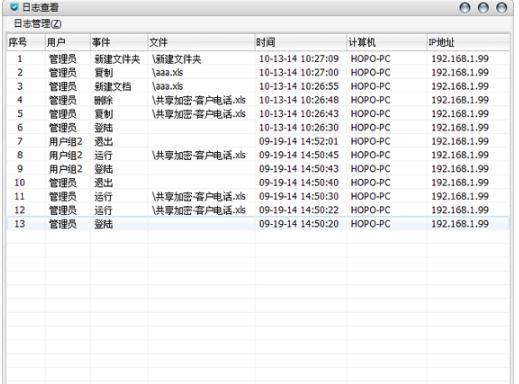Image resolution: width=519 pixels, height=384 pixels.
Task: Open the 日志管理(Z) menu
Action: coord(38,24)
